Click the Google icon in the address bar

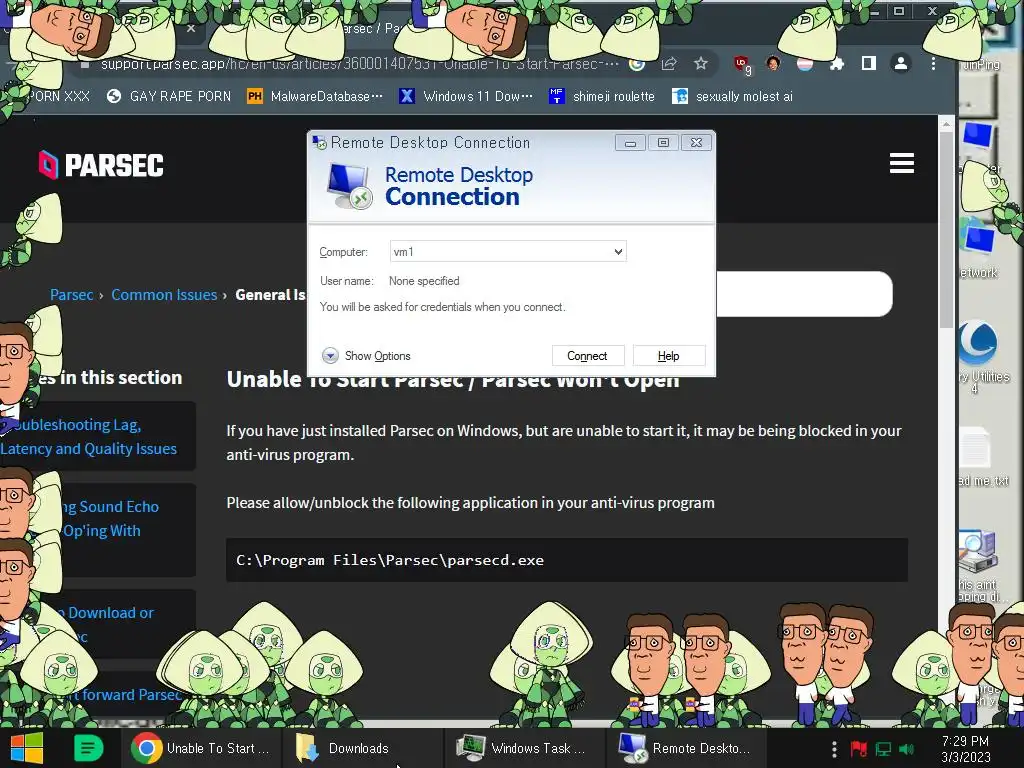tap(637, 63)
